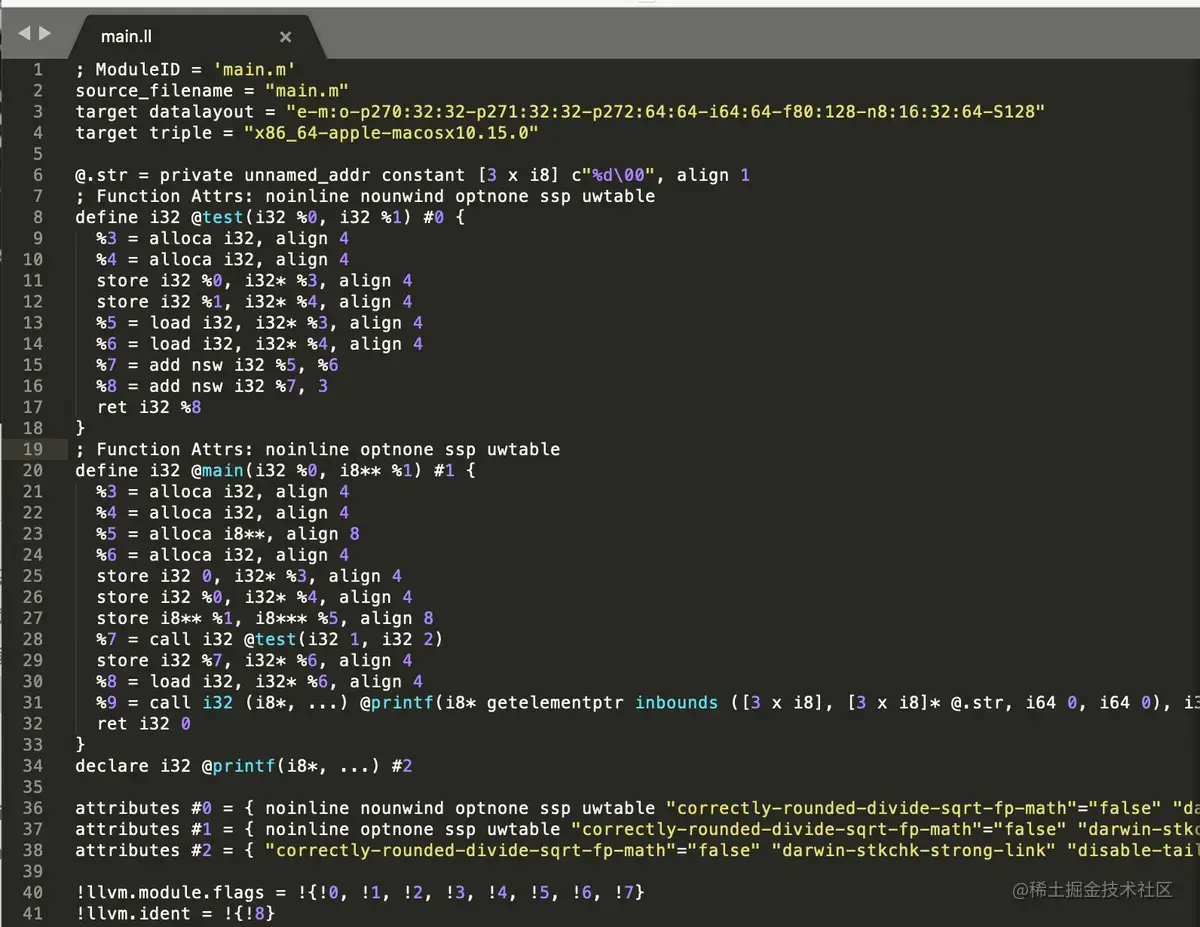Close the main.ll tab
Image resolution: width=1200 pixels, height=927 pixels.
(x=285, y=37)
